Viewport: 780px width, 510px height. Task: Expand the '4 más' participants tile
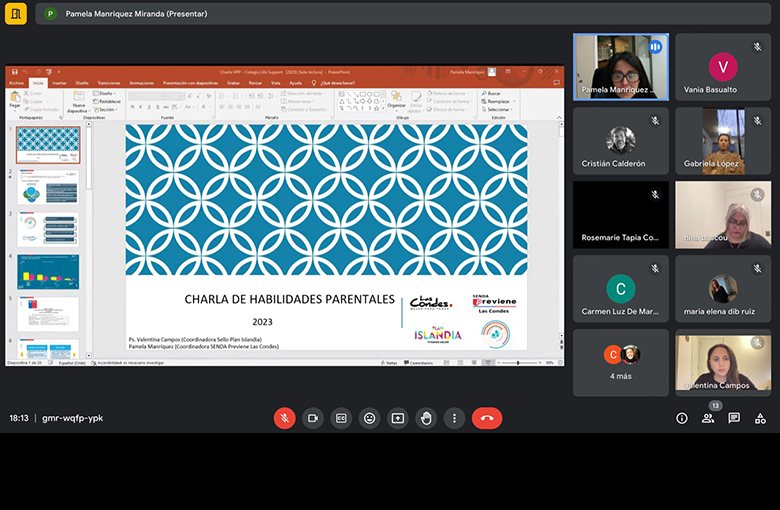620,362
